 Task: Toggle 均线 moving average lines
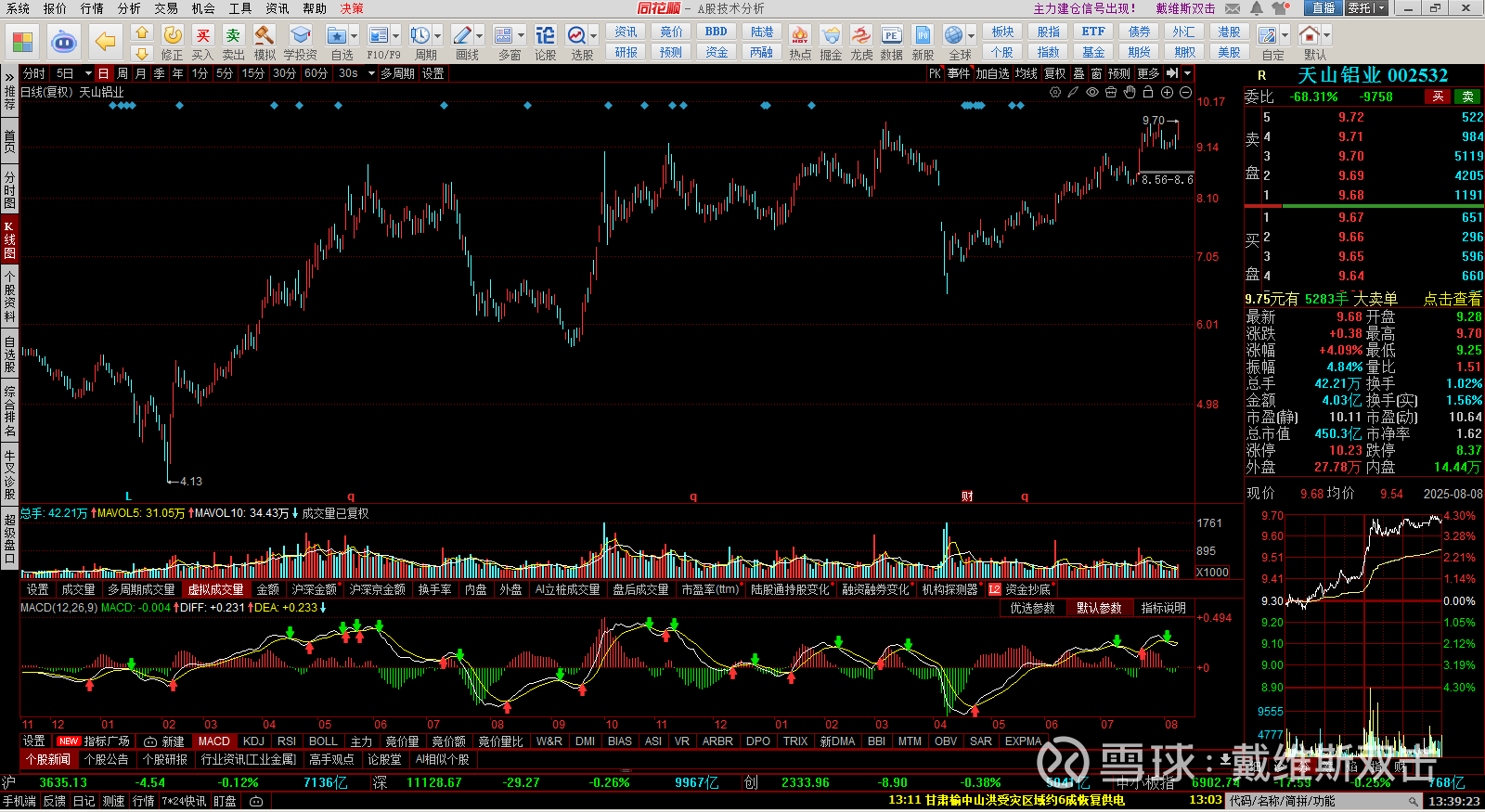pos(1026,73)
